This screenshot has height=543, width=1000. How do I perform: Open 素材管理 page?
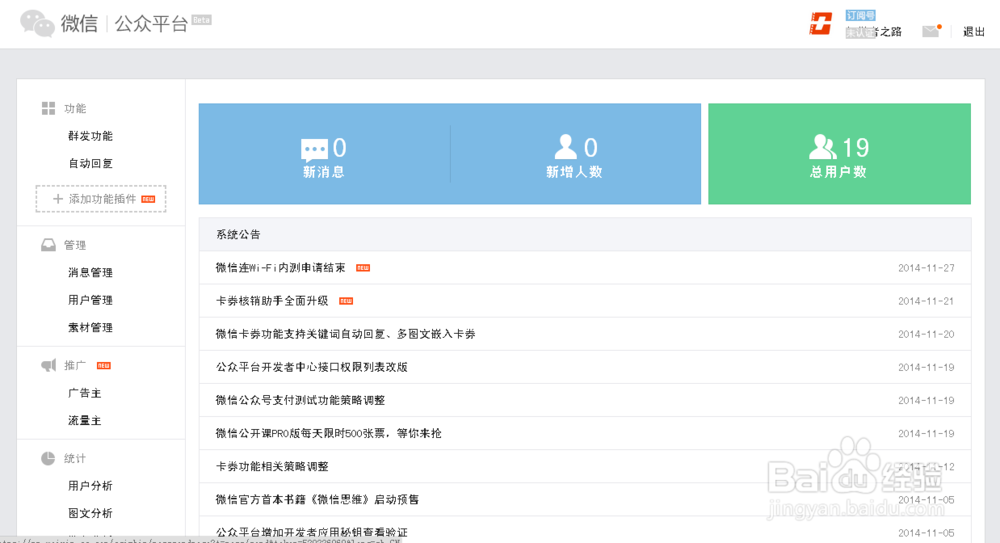pos(91,327)
